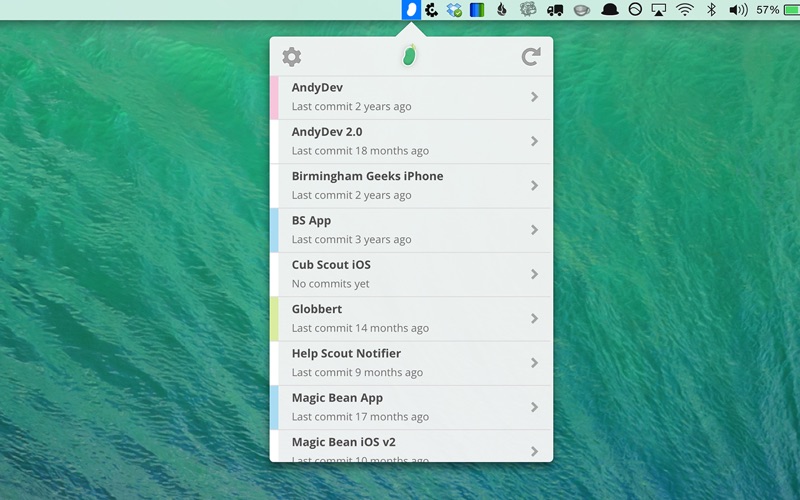Screen dimensions: 800x500
Task: Open the black cog menu bar icon
Action: click(432, 10)
